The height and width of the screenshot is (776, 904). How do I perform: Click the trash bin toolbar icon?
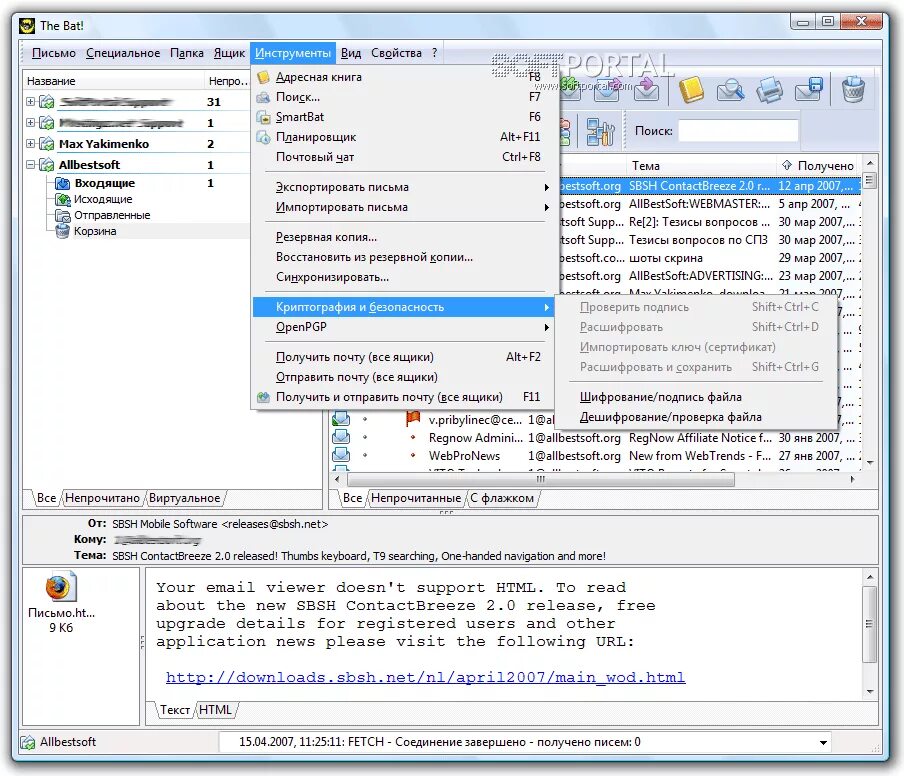pyautogui.click(x=853, y=90)
